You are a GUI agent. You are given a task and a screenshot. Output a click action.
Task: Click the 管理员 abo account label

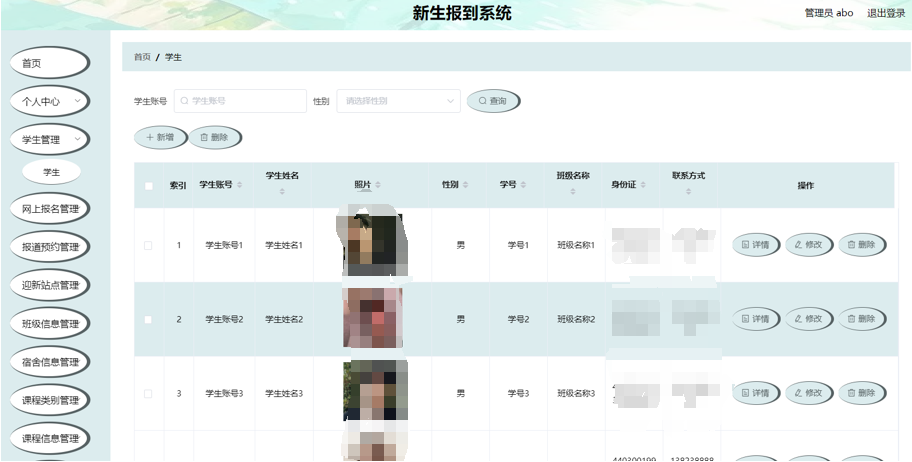[x=829, y=13]
